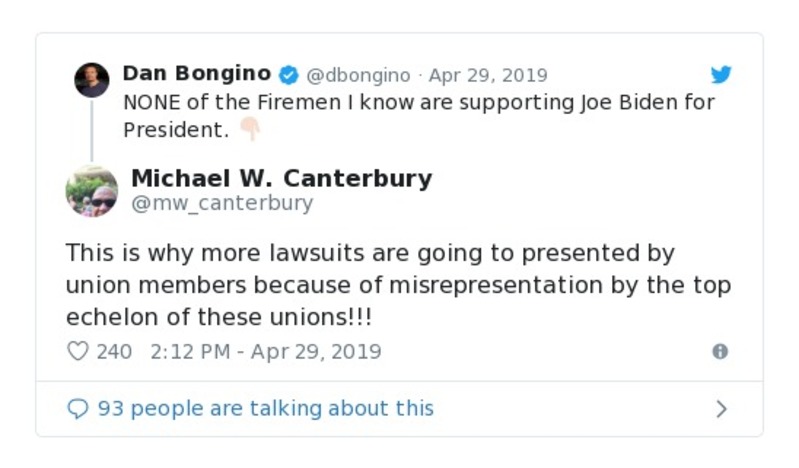
Task: Click Canterbury's tweet text about lawsuits
Action: [398, 285]
